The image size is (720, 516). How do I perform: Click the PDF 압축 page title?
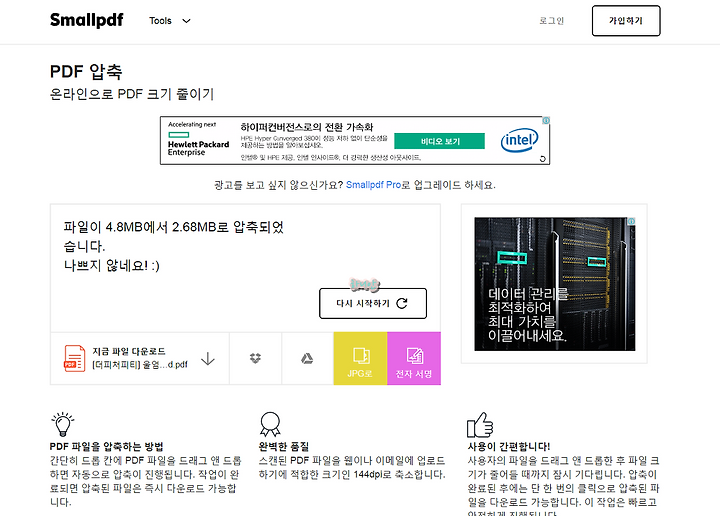[86, 72]
